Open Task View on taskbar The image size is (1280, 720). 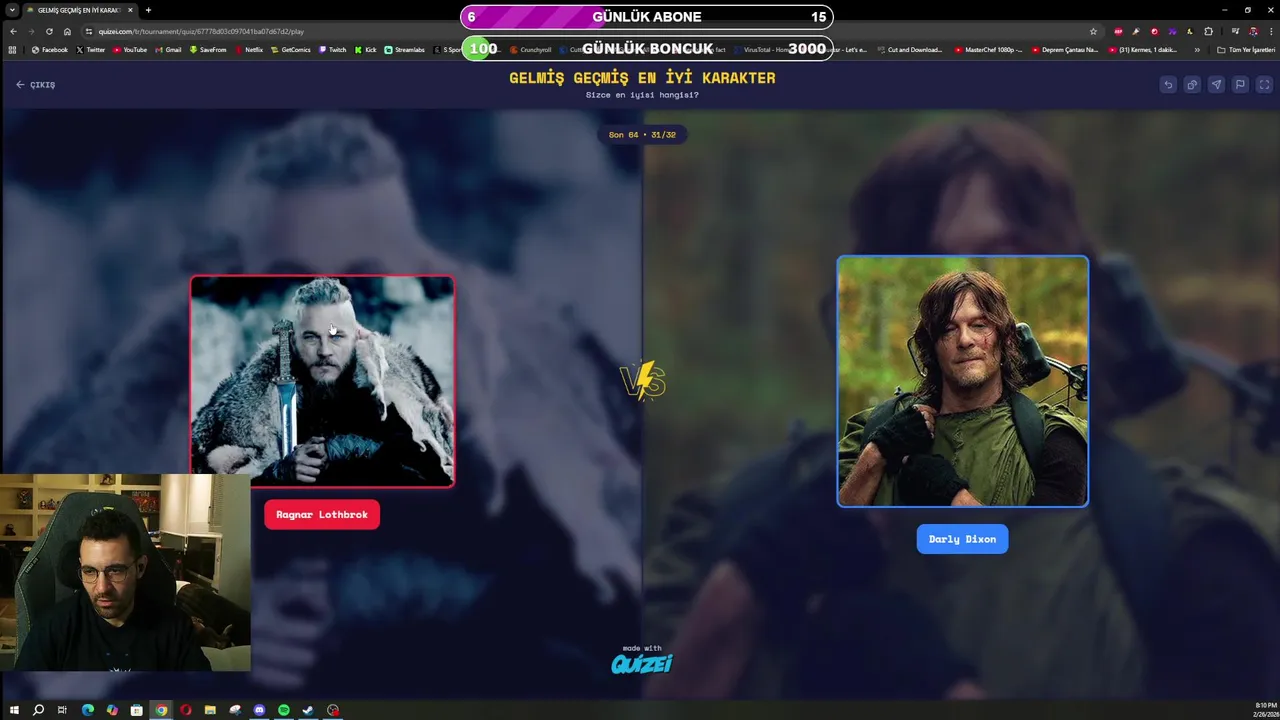62,710
